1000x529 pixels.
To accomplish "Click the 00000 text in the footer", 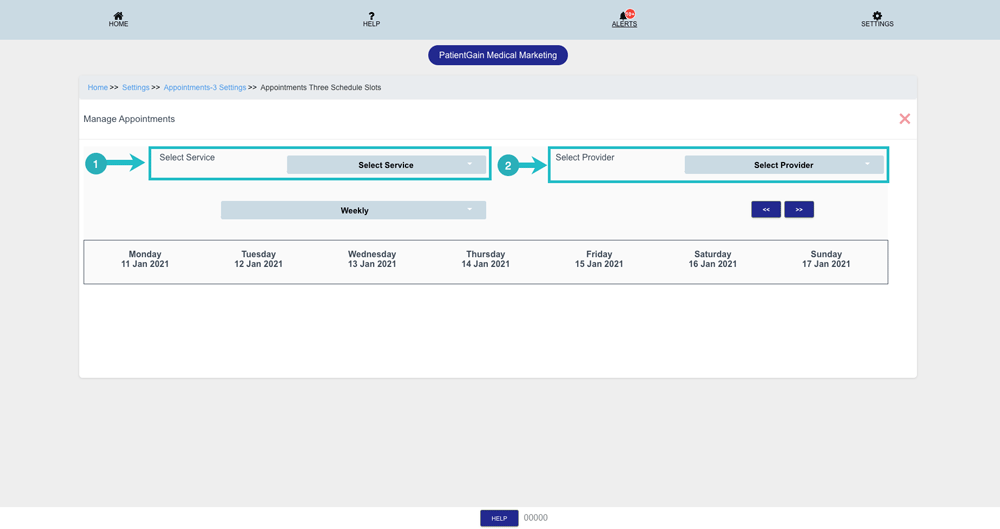I will (536, 518).
